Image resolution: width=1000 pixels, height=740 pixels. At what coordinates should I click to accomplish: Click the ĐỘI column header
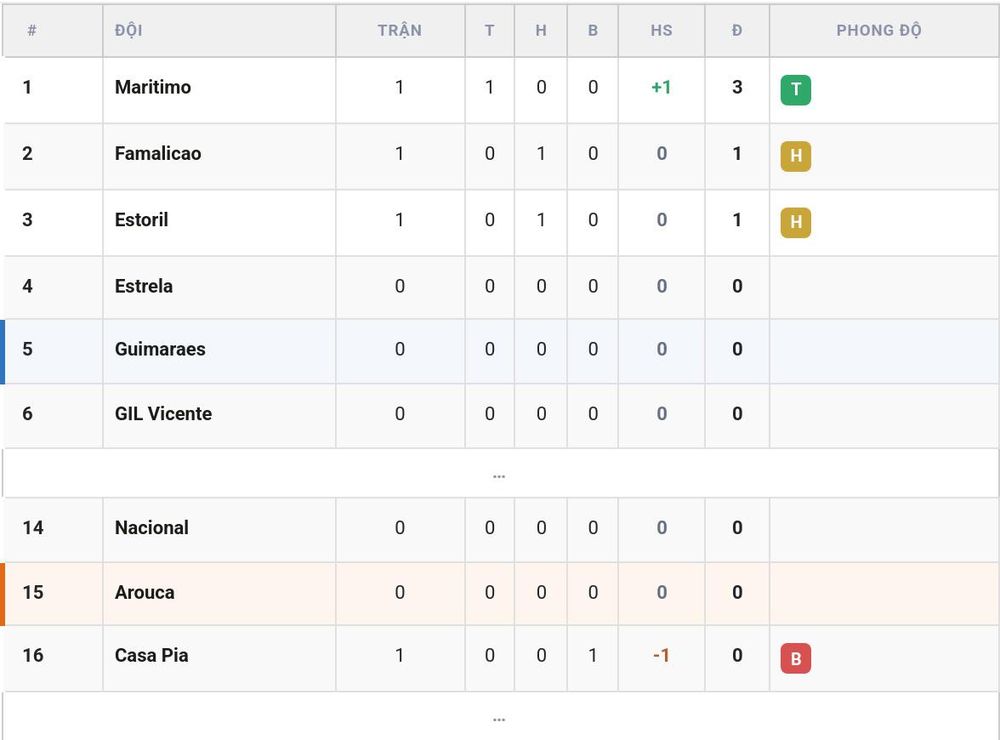[x=128, y=30]
